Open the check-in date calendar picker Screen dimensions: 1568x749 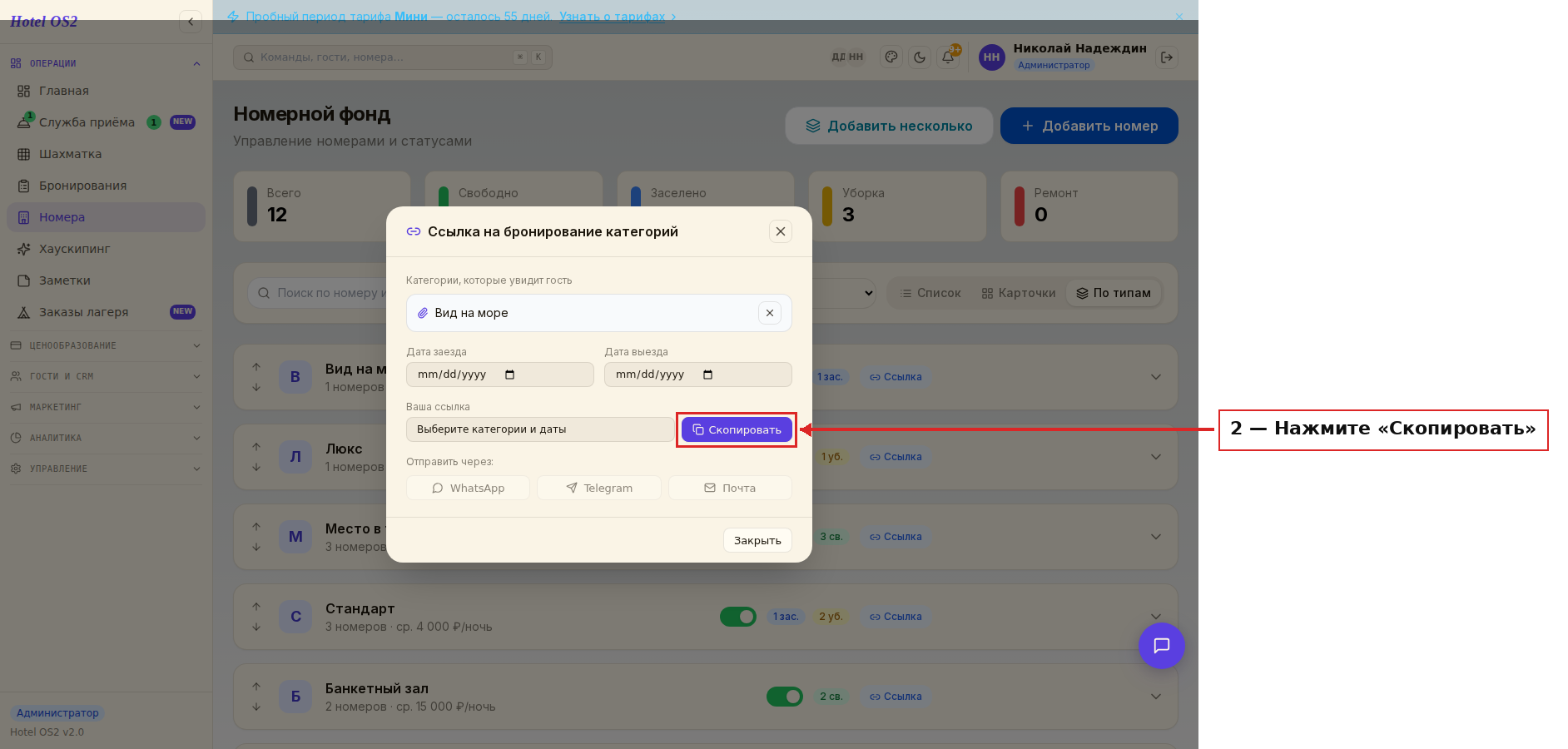coord(510,374)
